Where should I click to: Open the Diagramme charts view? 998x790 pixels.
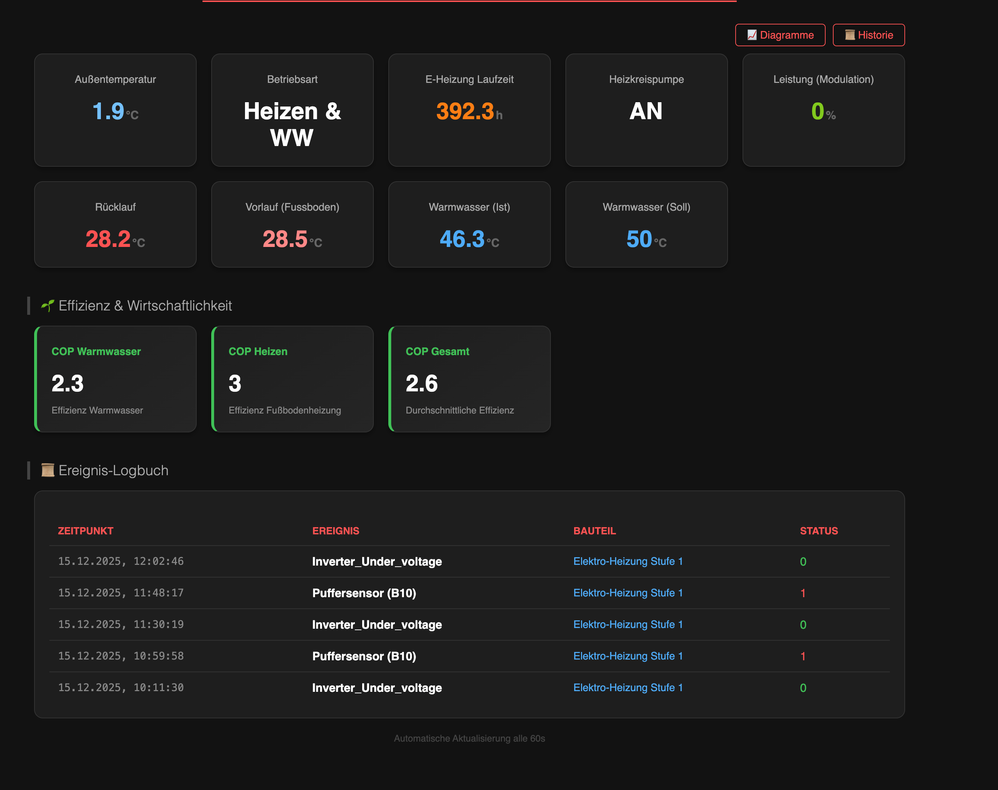(x=780, y=35)
